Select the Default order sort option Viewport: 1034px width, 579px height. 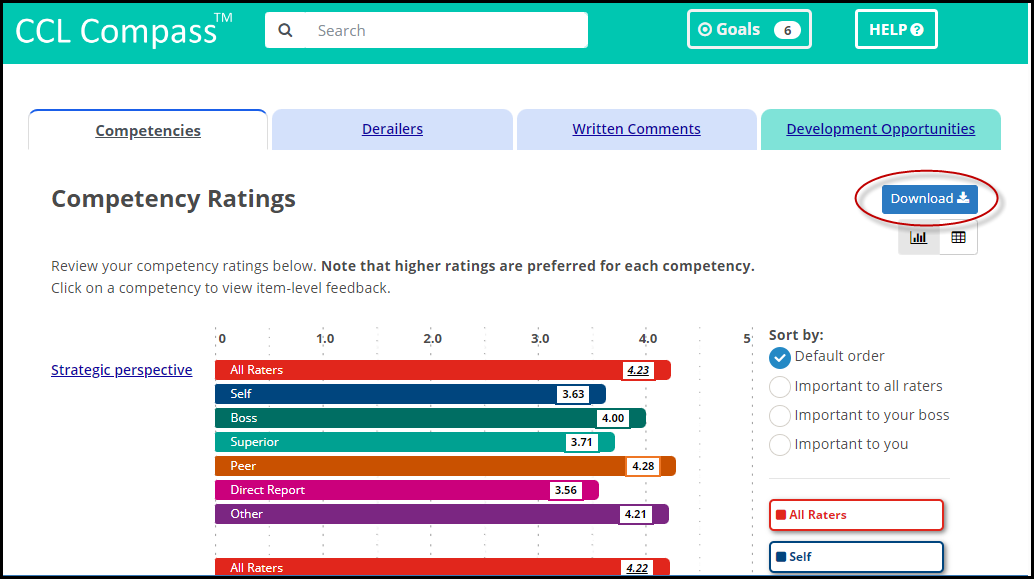click(781, 357)
